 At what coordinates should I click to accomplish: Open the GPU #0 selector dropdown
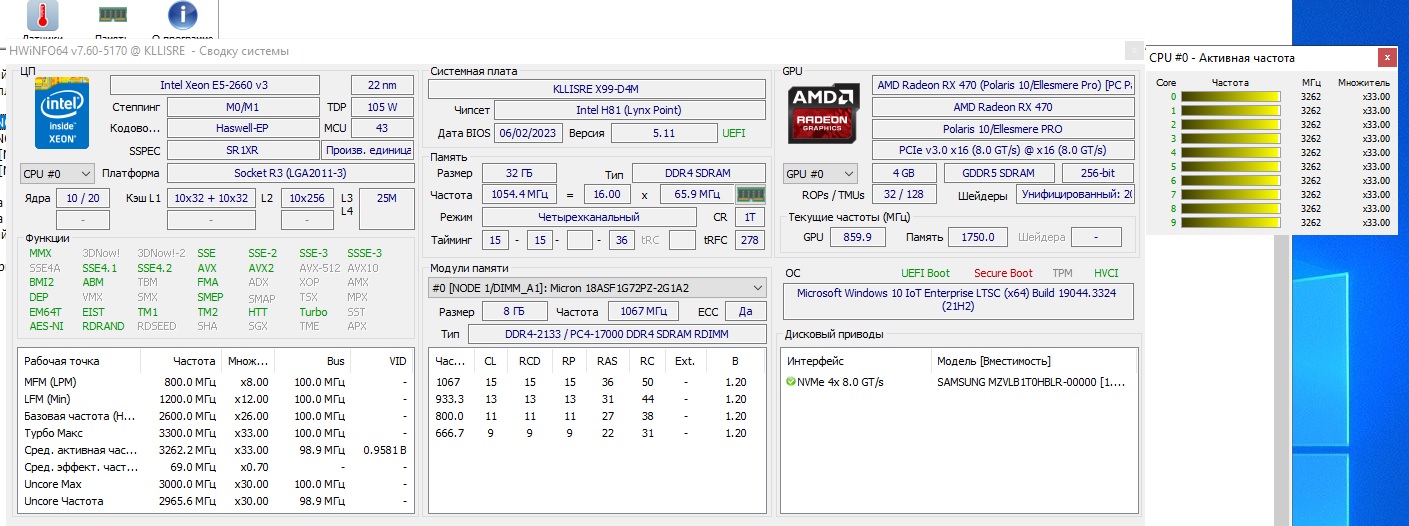[x=820, y=173]
